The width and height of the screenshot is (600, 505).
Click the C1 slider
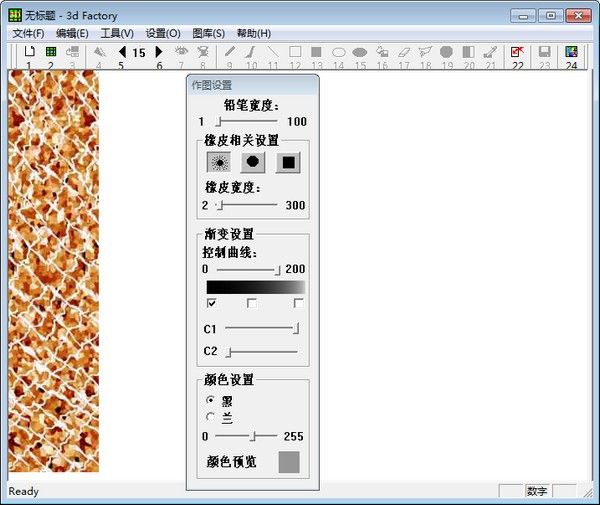[x=262, y=328]
